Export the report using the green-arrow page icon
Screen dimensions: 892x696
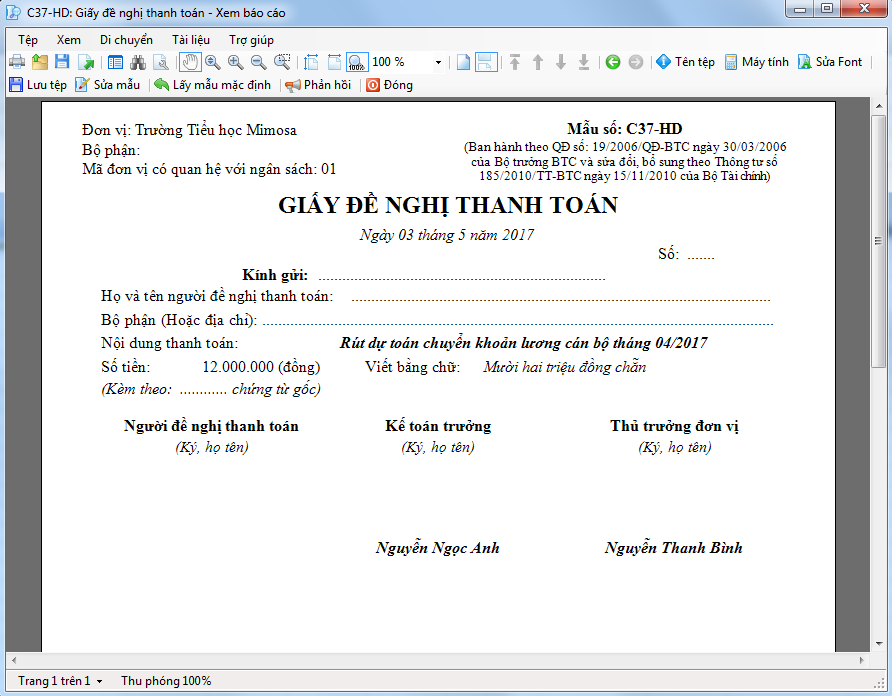click(86, 62)
